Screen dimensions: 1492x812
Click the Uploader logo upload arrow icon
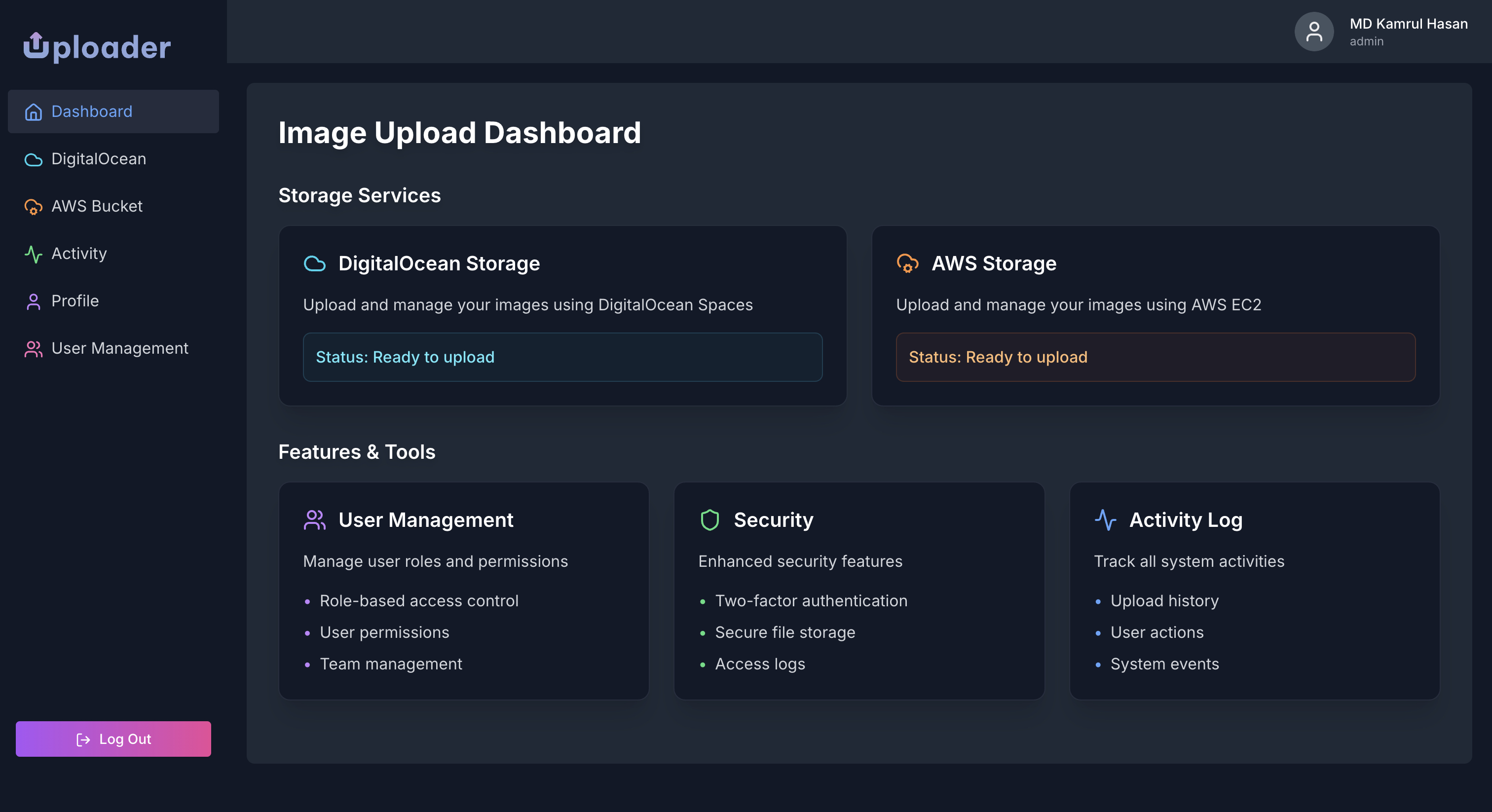pos(36,45)
